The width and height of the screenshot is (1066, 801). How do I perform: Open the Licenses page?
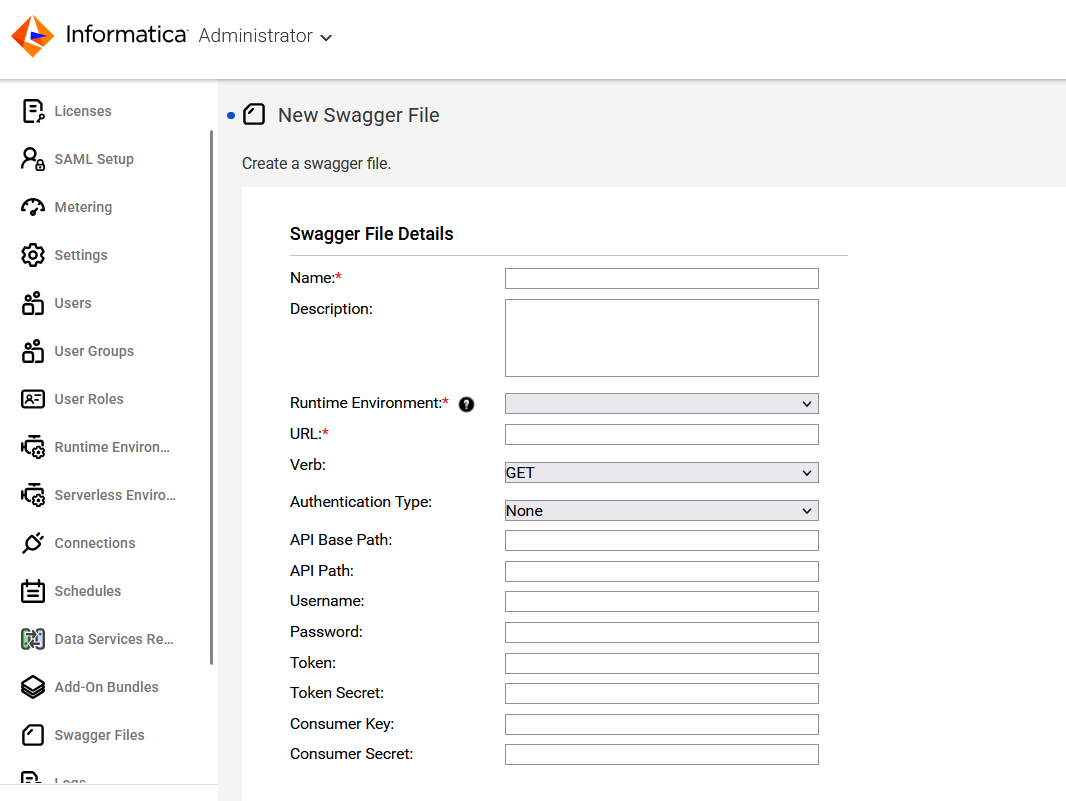click(x=83, y=111)
